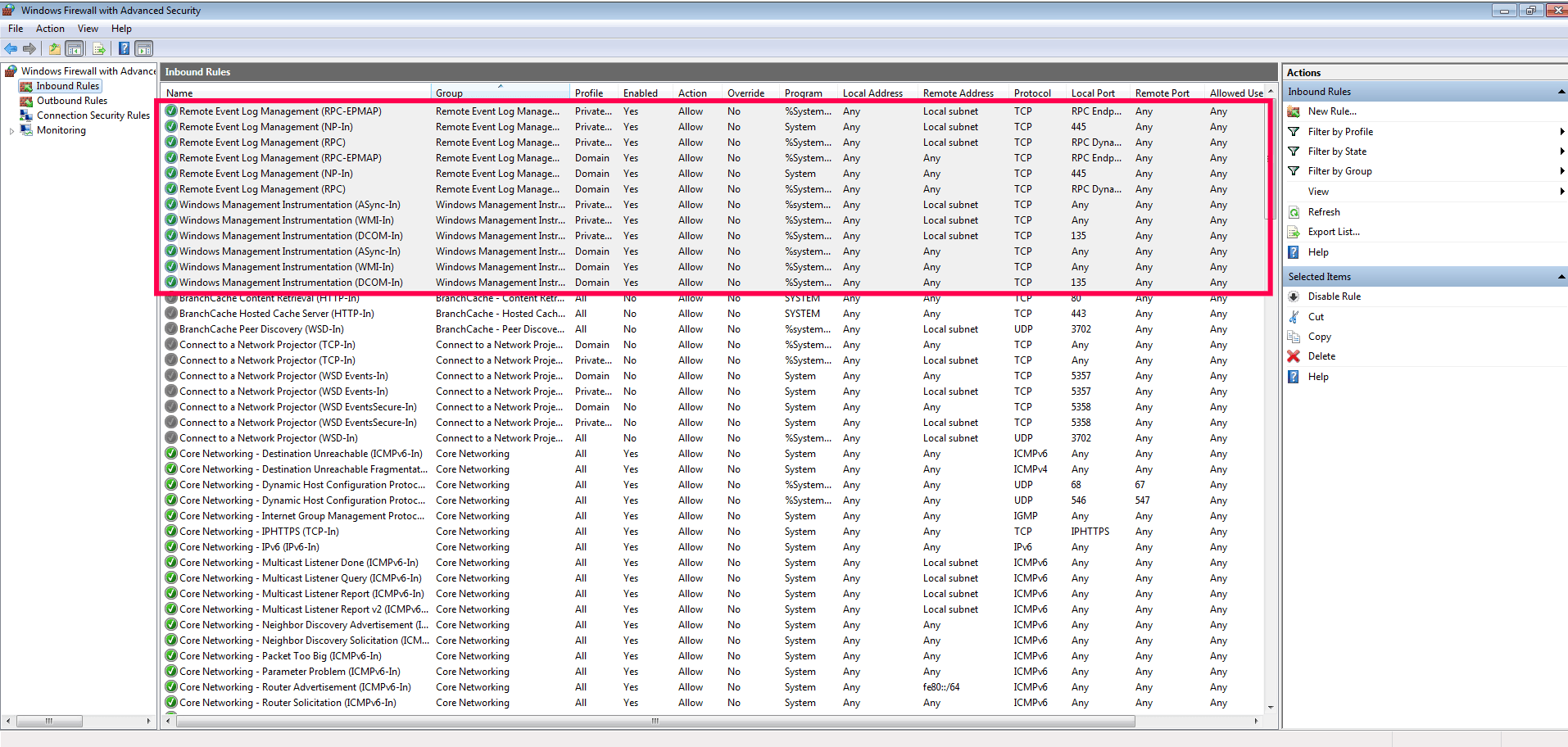This screenshot has width=1568, height=747.
Task: Open the View menu in the menu bar
Action: pos(88,29)
